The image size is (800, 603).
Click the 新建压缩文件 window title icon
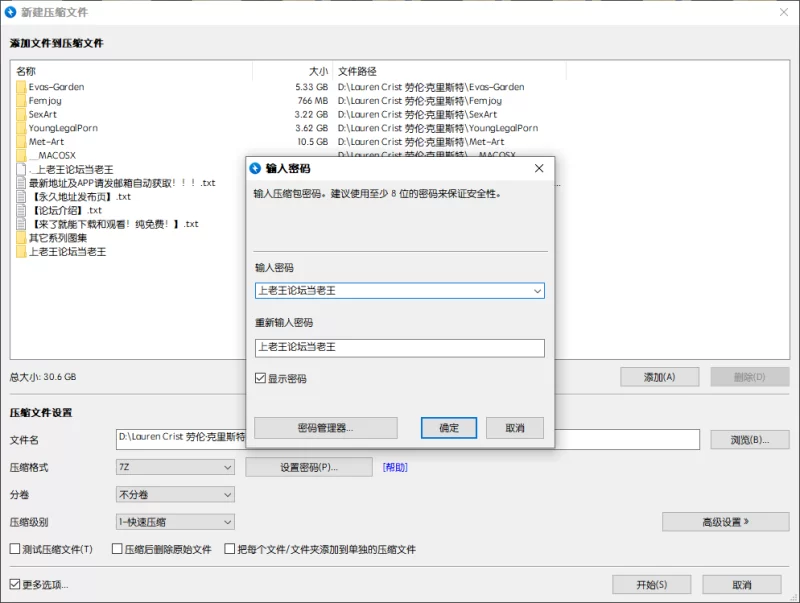coord(11,11)
